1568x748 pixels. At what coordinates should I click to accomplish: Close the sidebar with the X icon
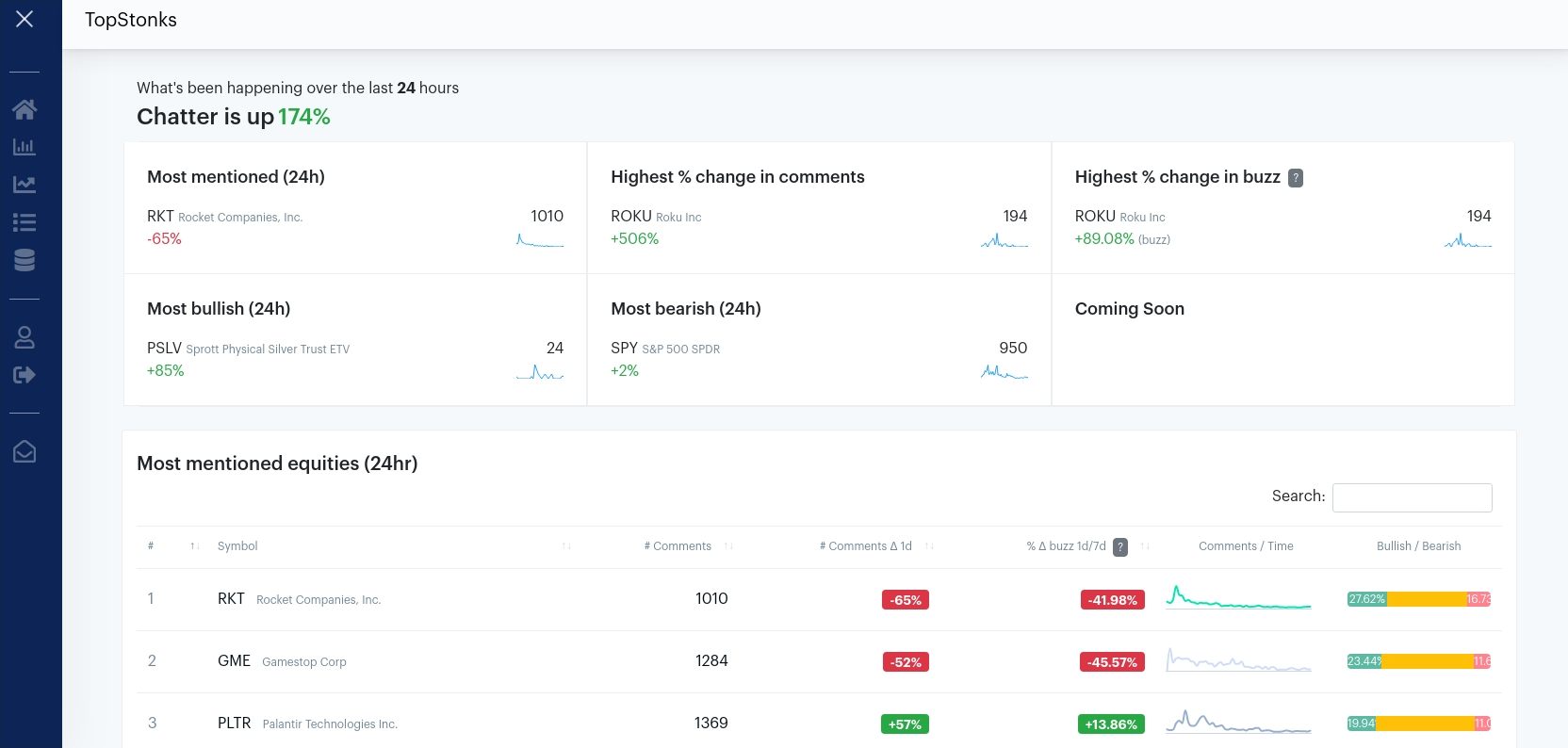pos(24,19)
